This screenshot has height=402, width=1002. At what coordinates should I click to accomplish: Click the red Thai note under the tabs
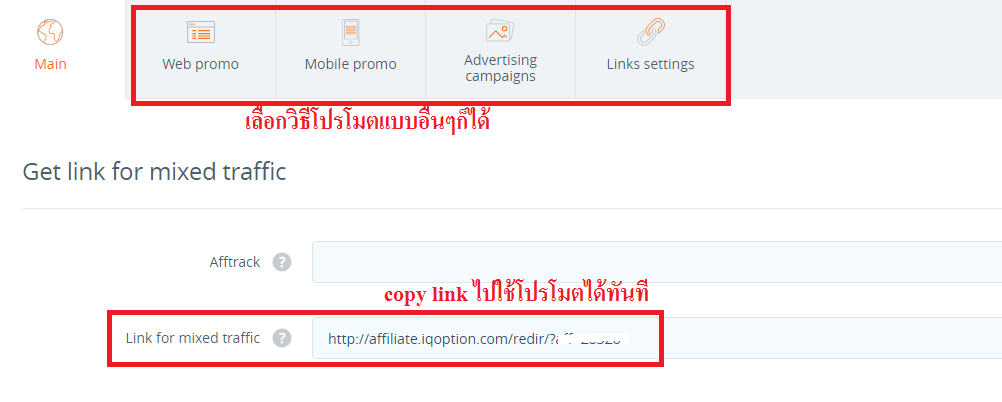(x=367, y=120)
